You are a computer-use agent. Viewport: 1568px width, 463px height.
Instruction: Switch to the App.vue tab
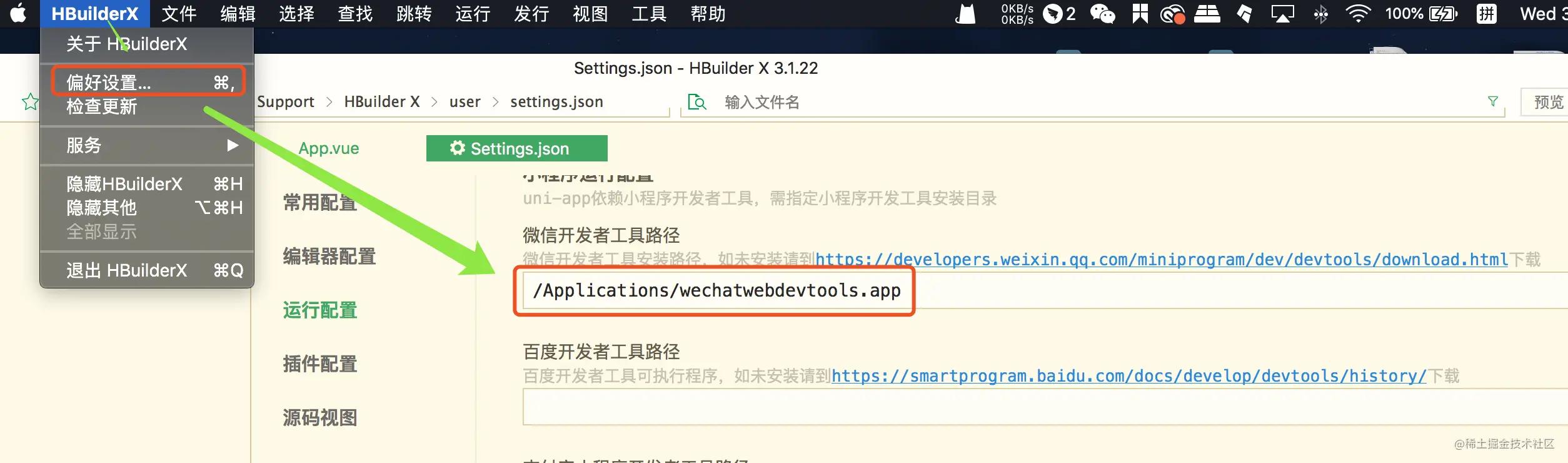pyautogui.click(x=329, y=148)
